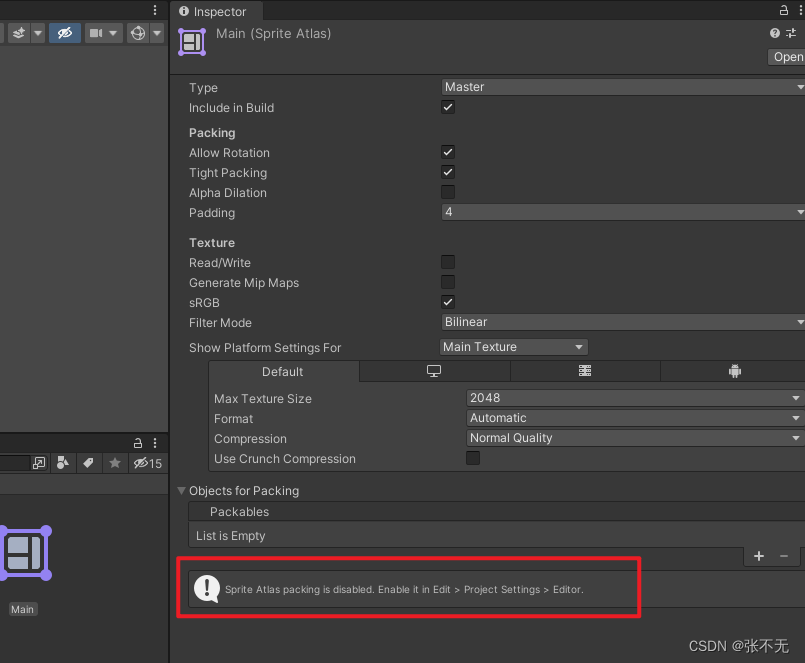The height and width of the screenshot is (663, 805).
Task: Toggle the Include in Build checkbox
Action: point(448,107)
